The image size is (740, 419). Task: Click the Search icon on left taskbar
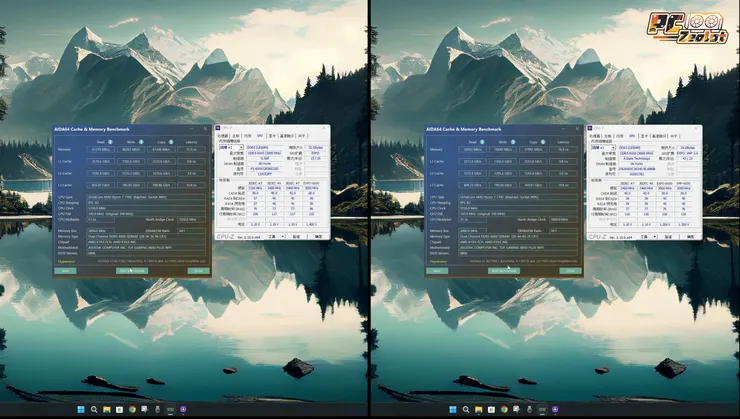tap(93, 410)
